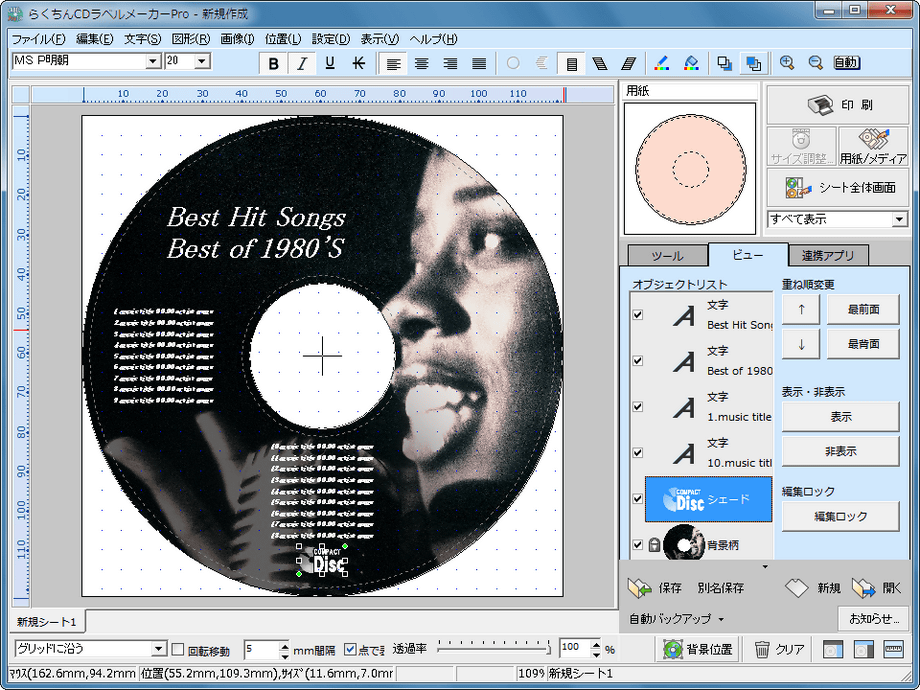
Task: Select arc text layout icon
Action: [x=542, y=63]
